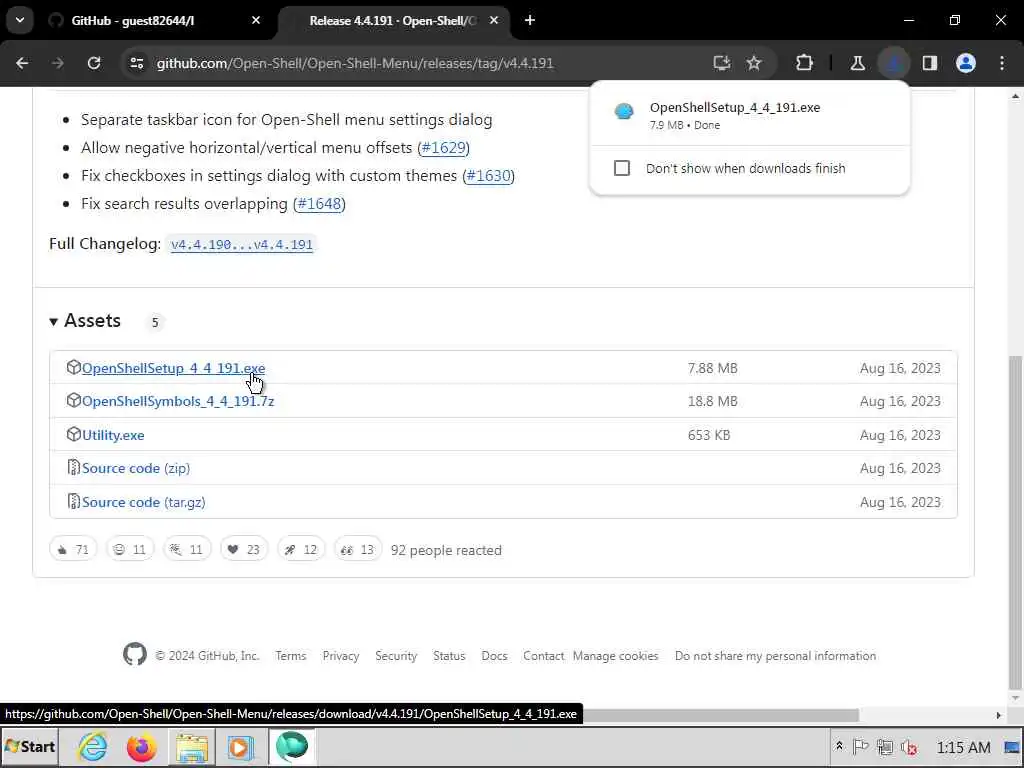The height and width of the screenshot is (768, 1024).
Task: Open the Chrome profile avatar
Action: [x=966, y=63]
